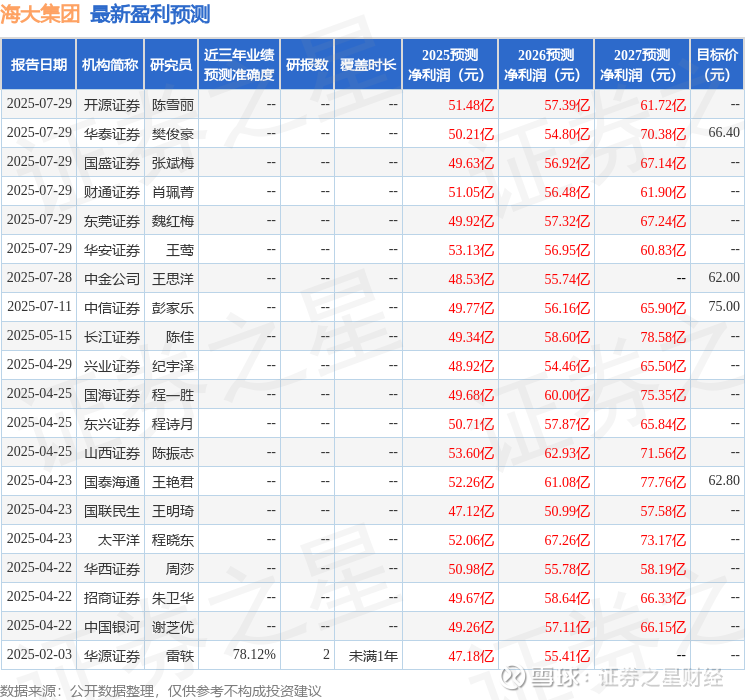
Task: Click the 海大集团 title text
Action: tap(40, 14)
